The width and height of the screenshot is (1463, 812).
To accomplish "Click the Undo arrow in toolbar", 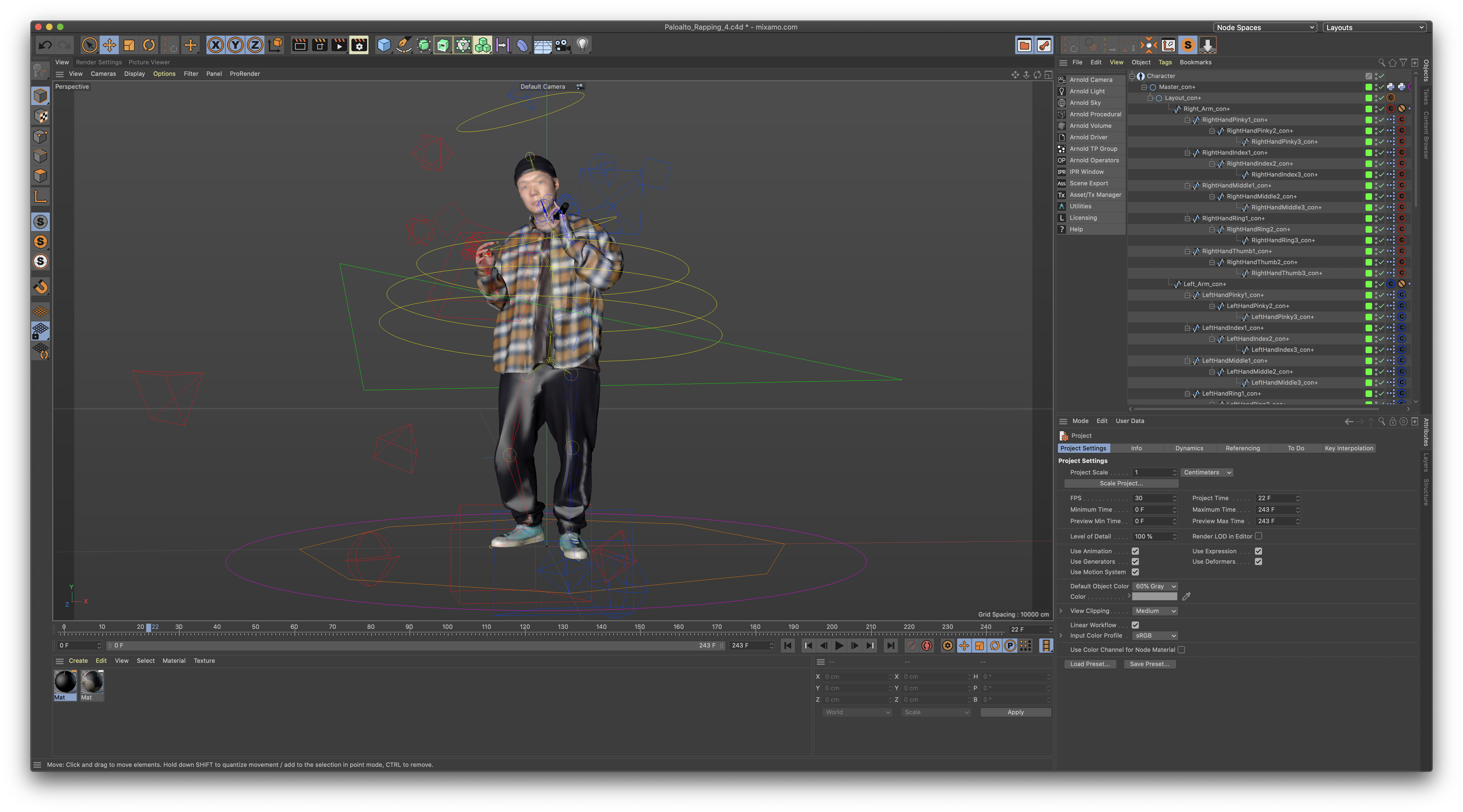I will pyautogui.click(x=45, y=45).
